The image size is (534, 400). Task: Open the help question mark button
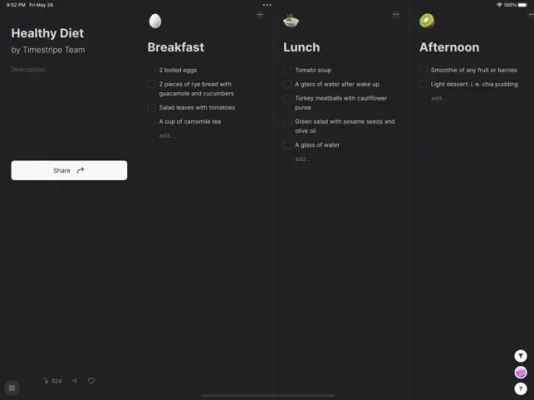(x=520, y=388)
